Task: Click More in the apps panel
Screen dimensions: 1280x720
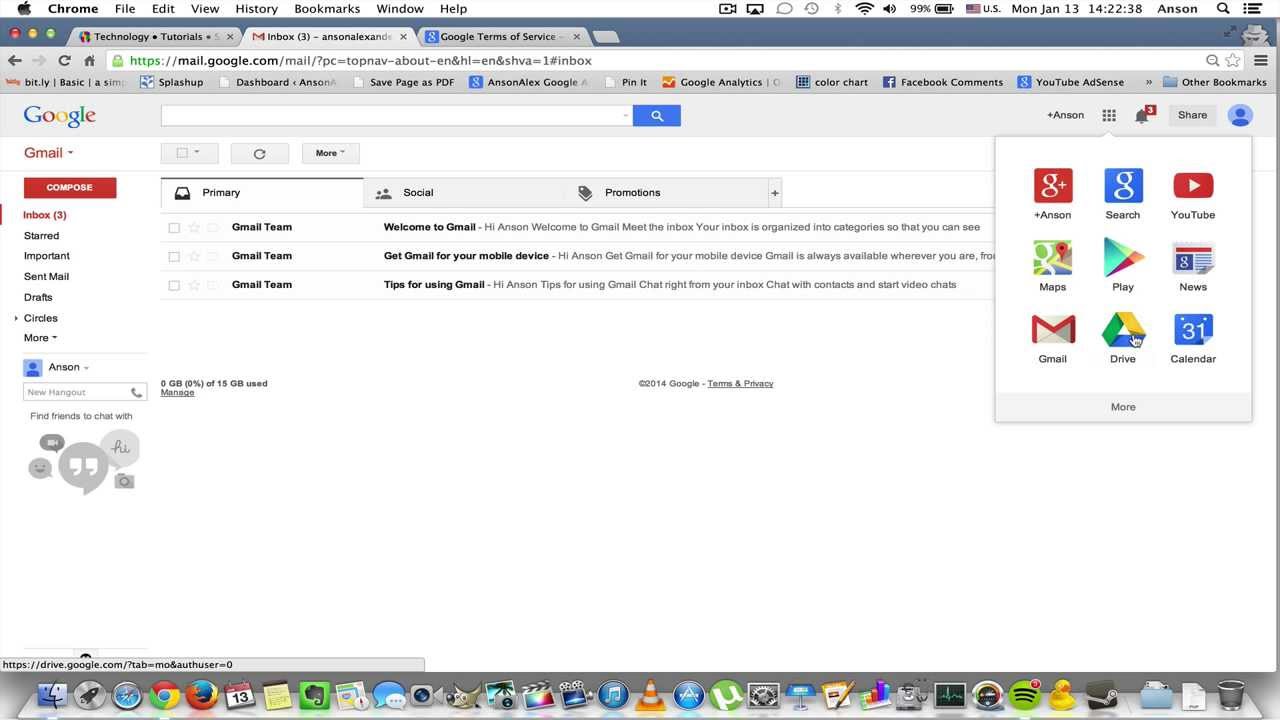Action: coord(1123,407)
